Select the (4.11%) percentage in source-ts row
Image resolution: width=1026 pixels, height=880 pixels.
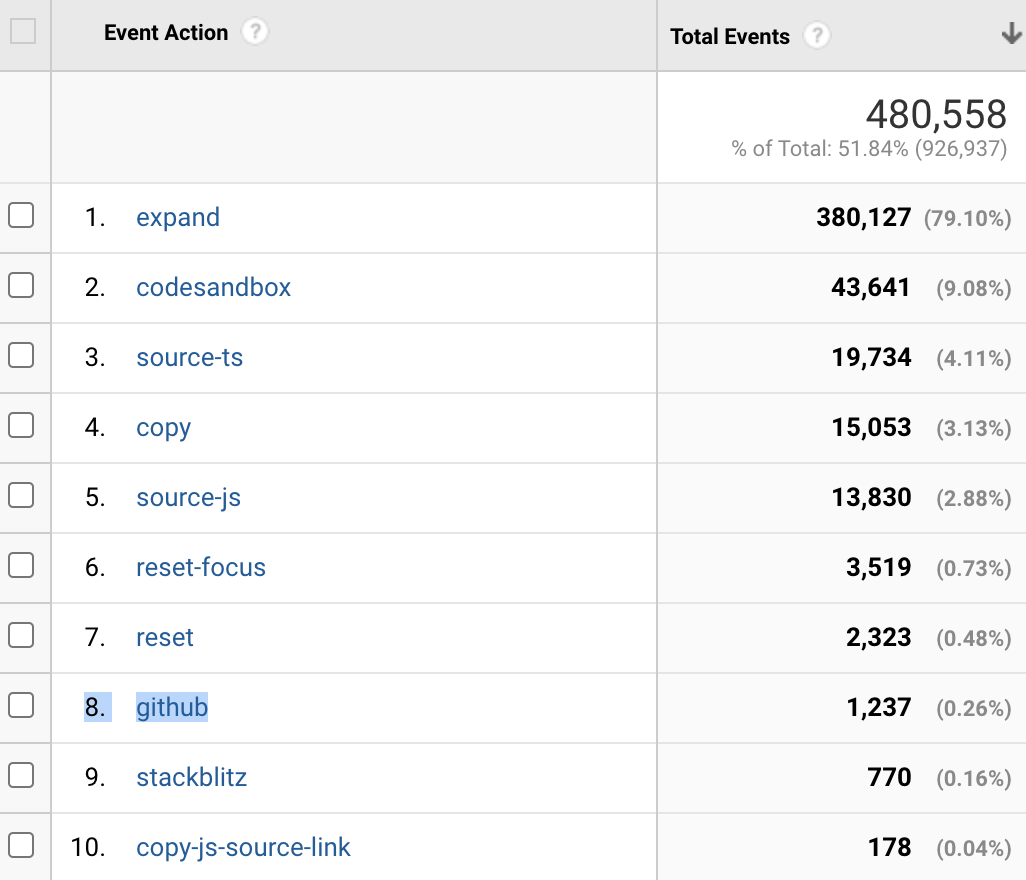coord(974,358)
